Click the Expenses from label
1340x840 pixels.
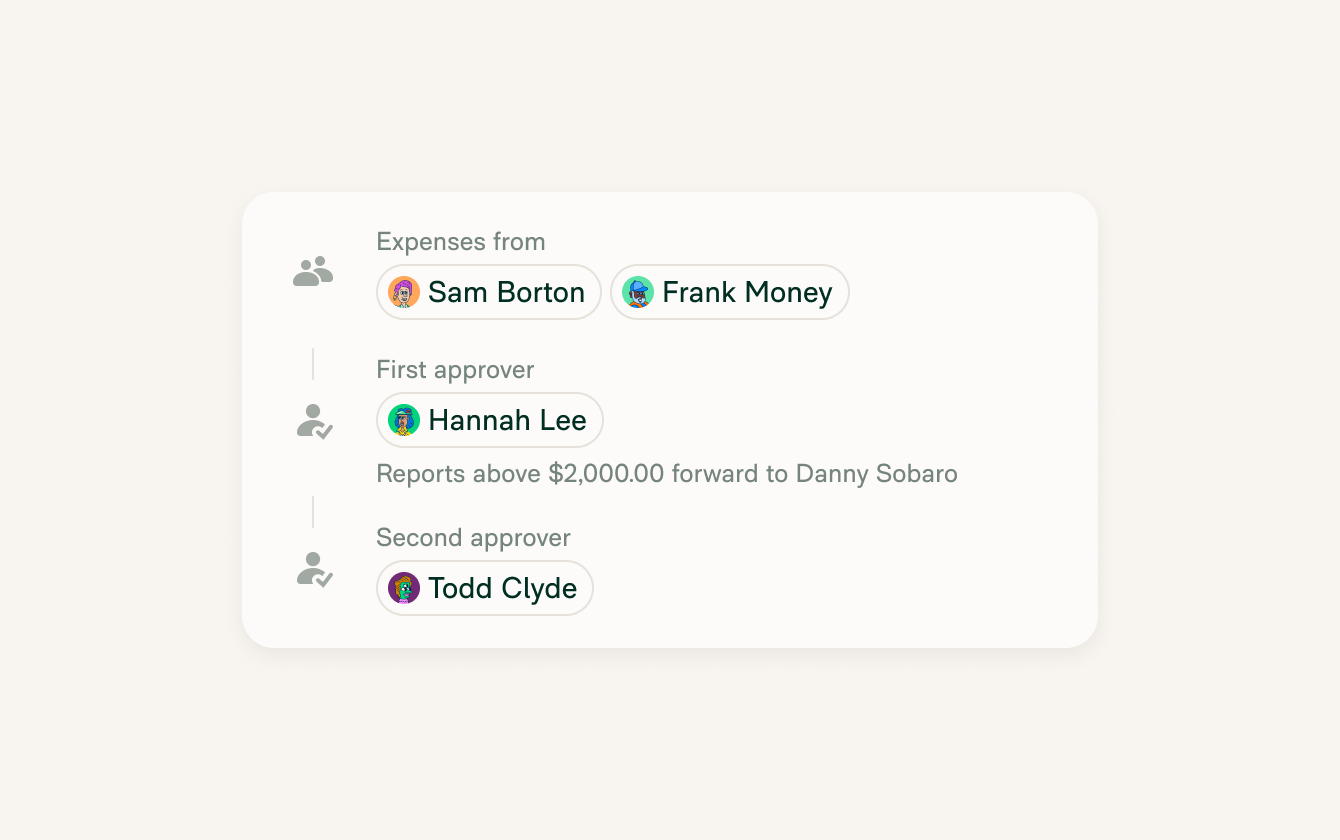click(461, 242)
